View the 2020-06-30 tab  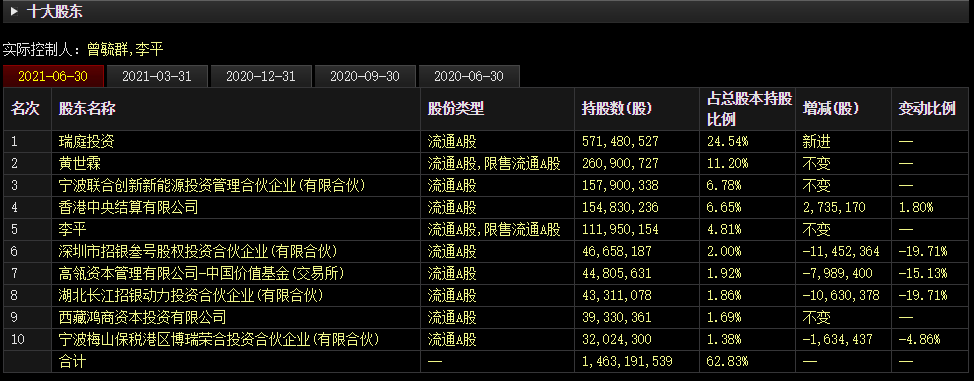pyautogui.click(x=469, y=76)
